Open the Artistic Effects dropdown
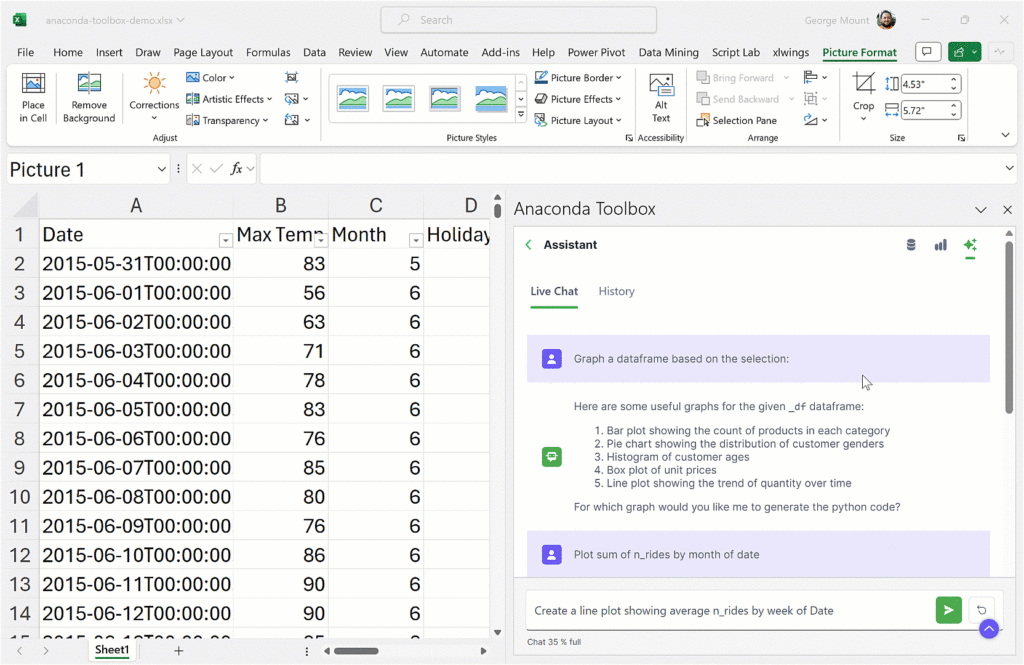This screenshot has width=1024, height=665. point(230,99)
